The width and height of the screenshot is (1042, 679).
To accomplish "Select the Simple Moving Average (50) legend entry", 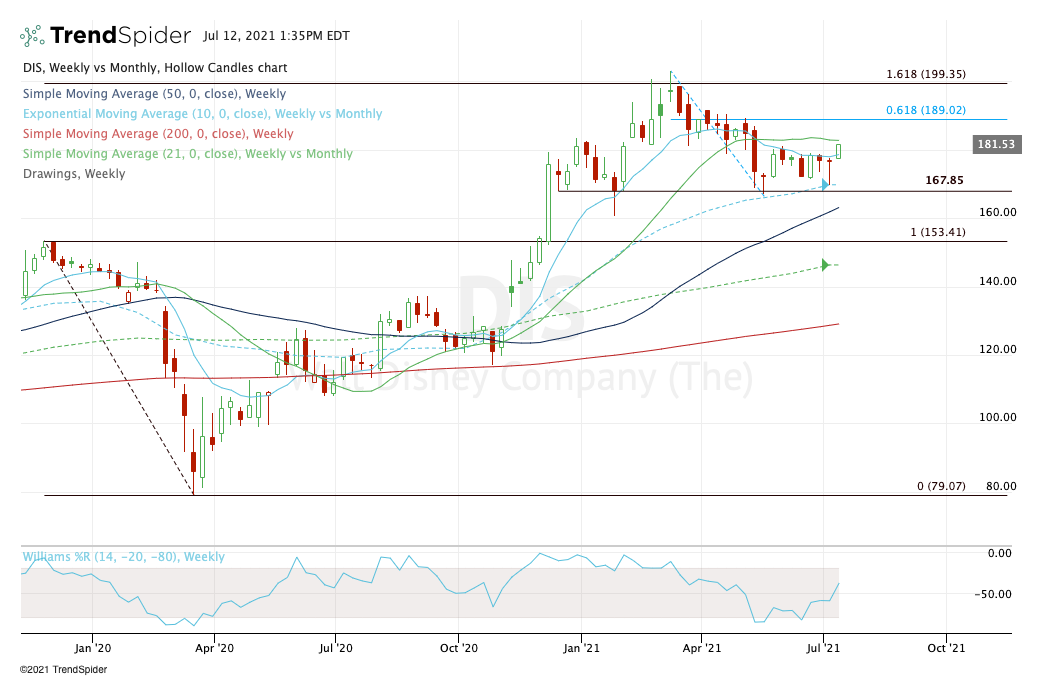I will [154, 94].
